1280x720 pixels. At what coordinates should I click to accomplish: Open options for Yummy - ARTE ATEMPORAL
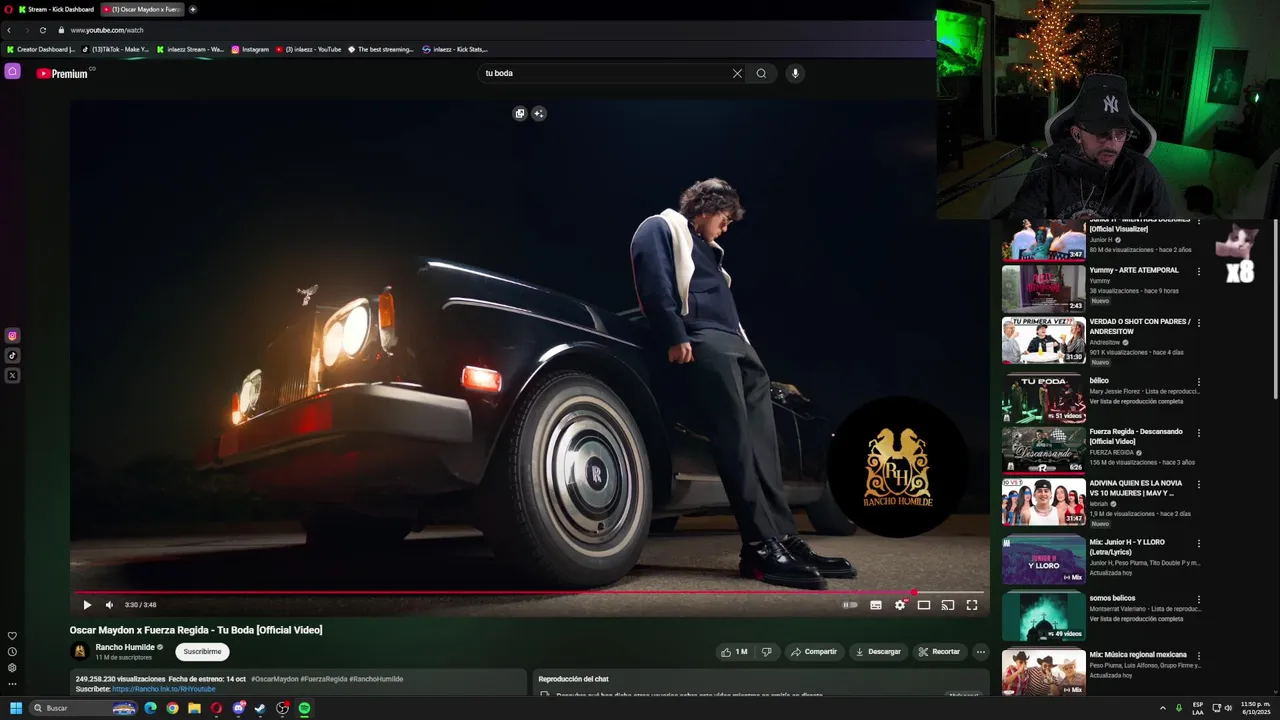tap(1199, 271)
